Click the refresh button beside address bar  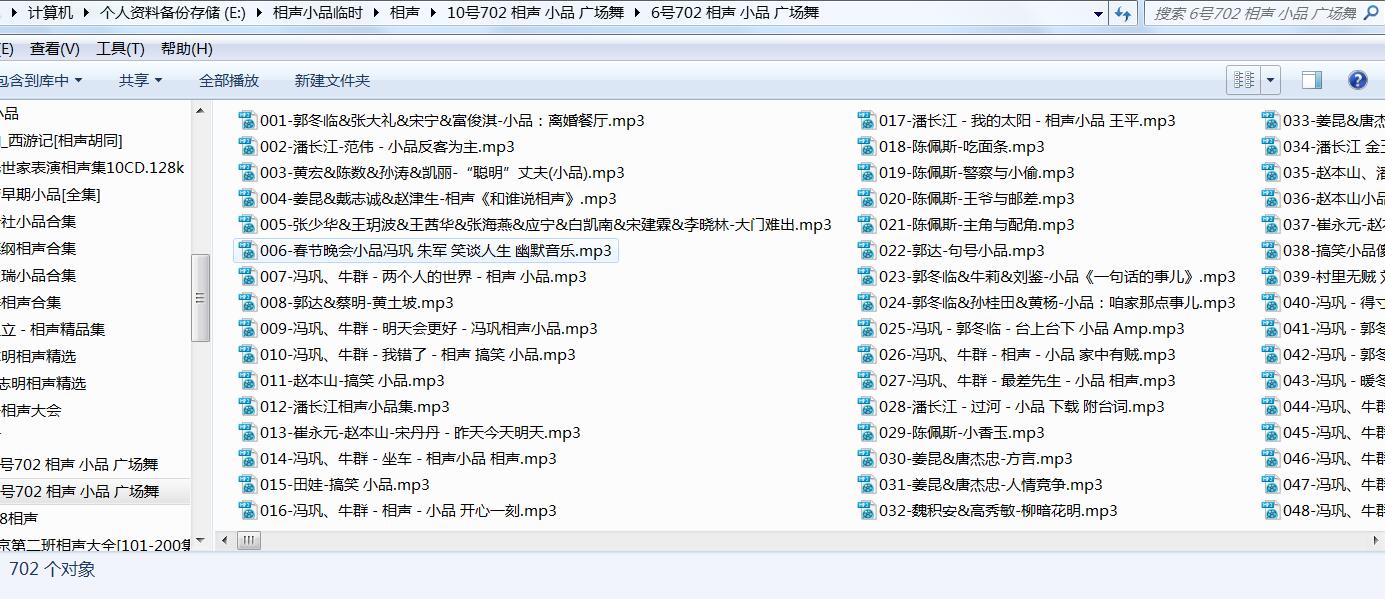point(1123,13)
